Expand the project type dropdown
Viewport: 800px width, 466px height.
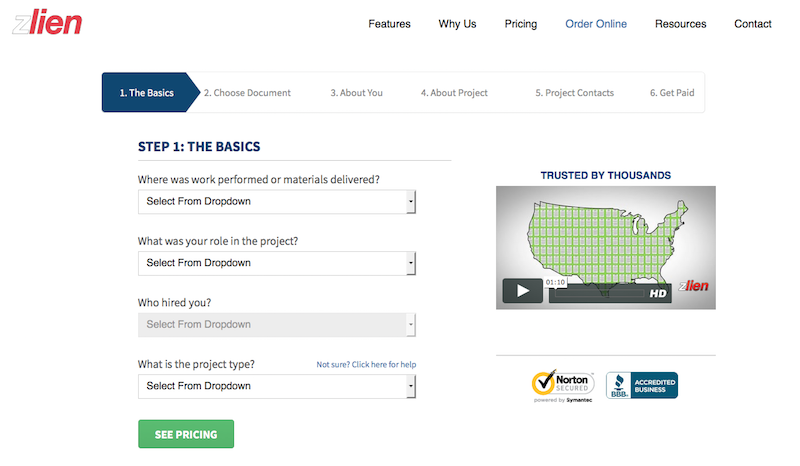click(x=276, y=386)
